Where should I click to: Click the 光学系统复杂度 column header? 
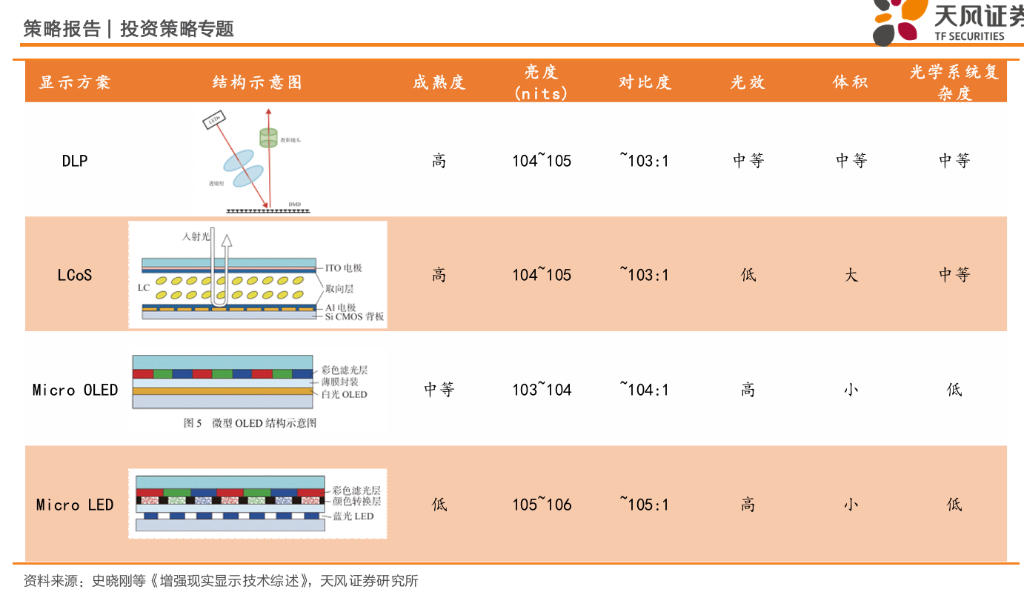(954, 82)
